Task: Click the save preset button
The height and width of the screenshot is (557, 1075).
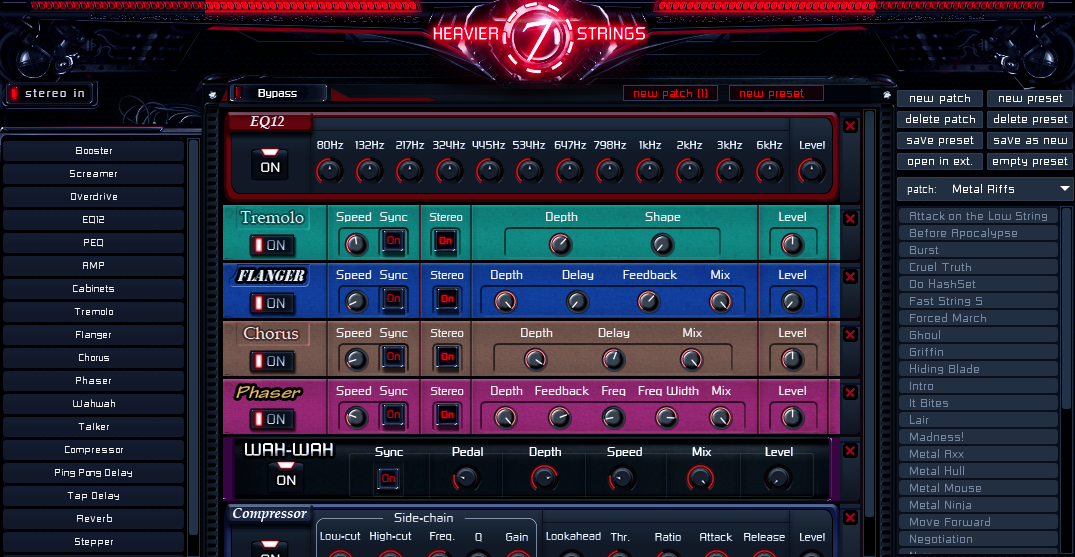Action: click(940, 141)
